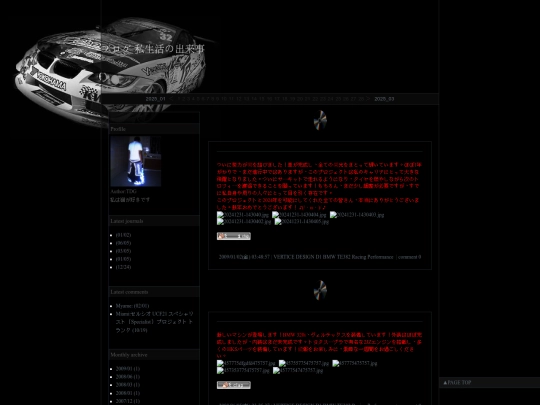Open broken image 20241231.1430402.jpg
540x405 pixels.
click(x=244, y=222)
